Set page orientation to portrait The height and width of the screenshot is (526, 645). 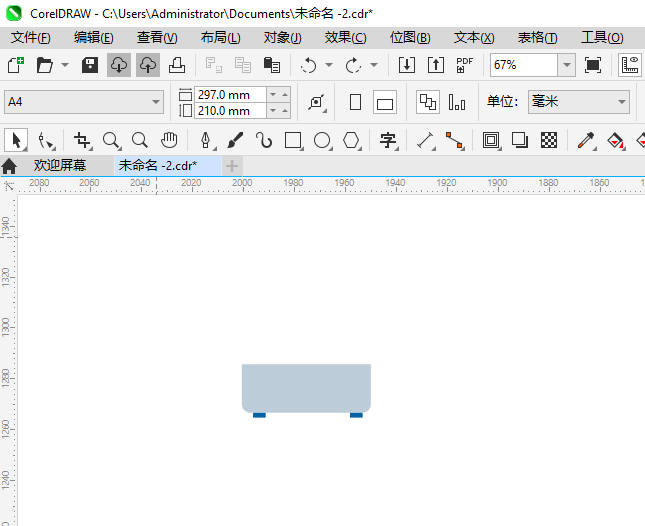355,102
